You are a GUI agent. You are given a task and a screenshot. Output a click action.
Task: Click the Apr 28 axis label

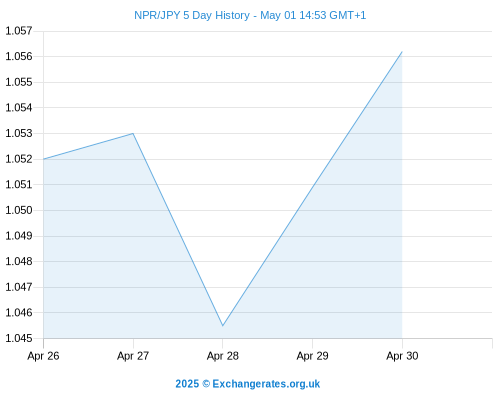[x=223, y=356]
